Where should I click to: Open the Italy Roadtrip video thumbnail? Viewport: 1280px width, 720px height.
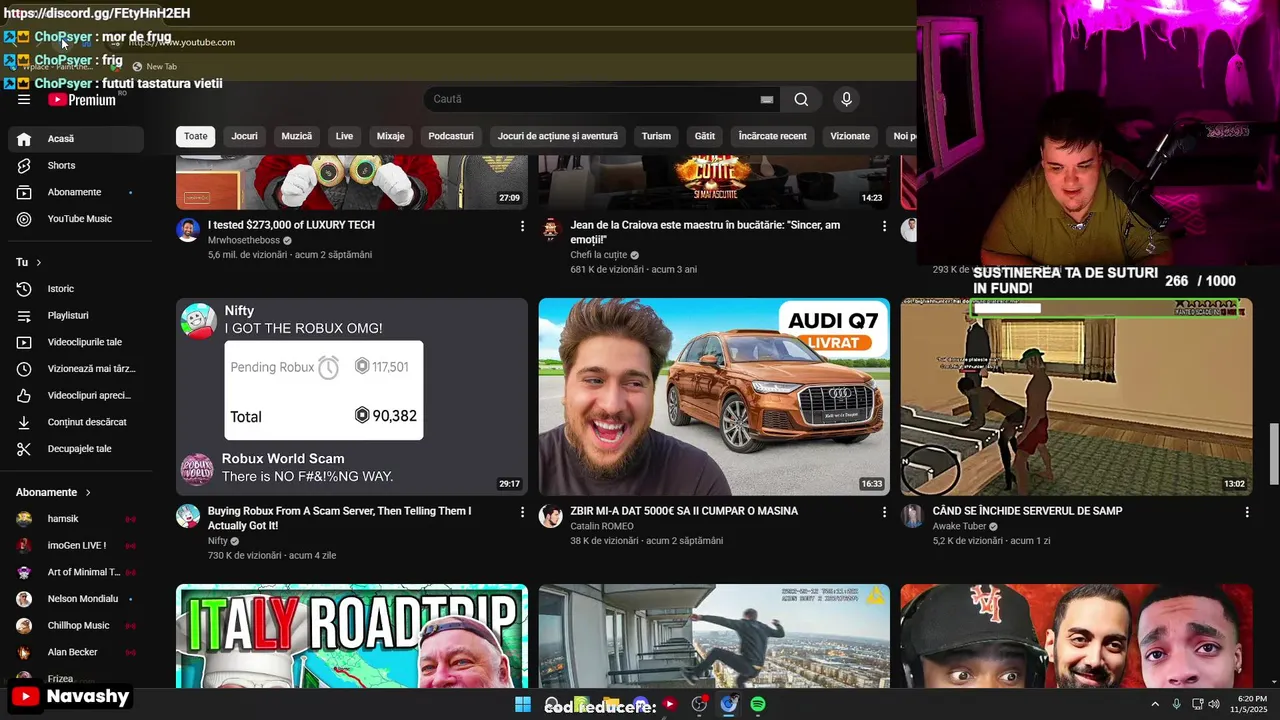click(352, 636)
